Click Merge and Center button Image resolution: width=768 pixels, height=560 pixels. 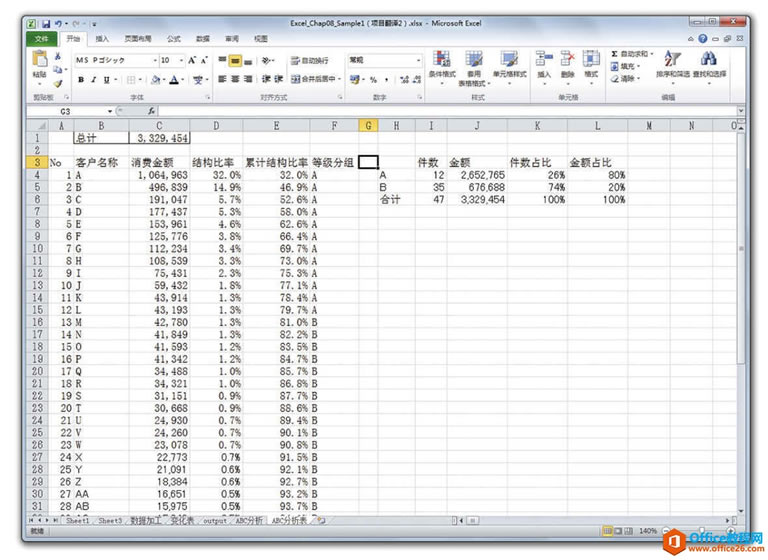pos(315,79)
